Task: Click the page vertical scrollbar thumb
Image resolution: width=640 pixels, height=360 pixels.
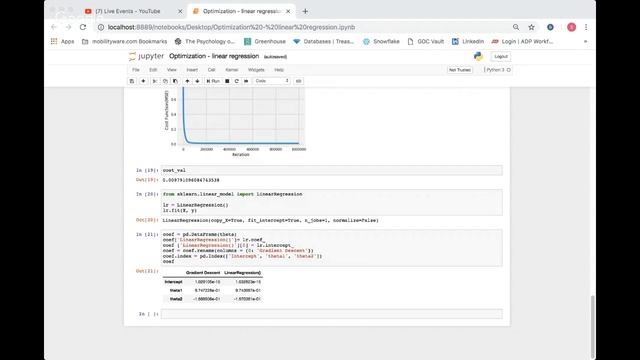Action: tap(592, 327)
